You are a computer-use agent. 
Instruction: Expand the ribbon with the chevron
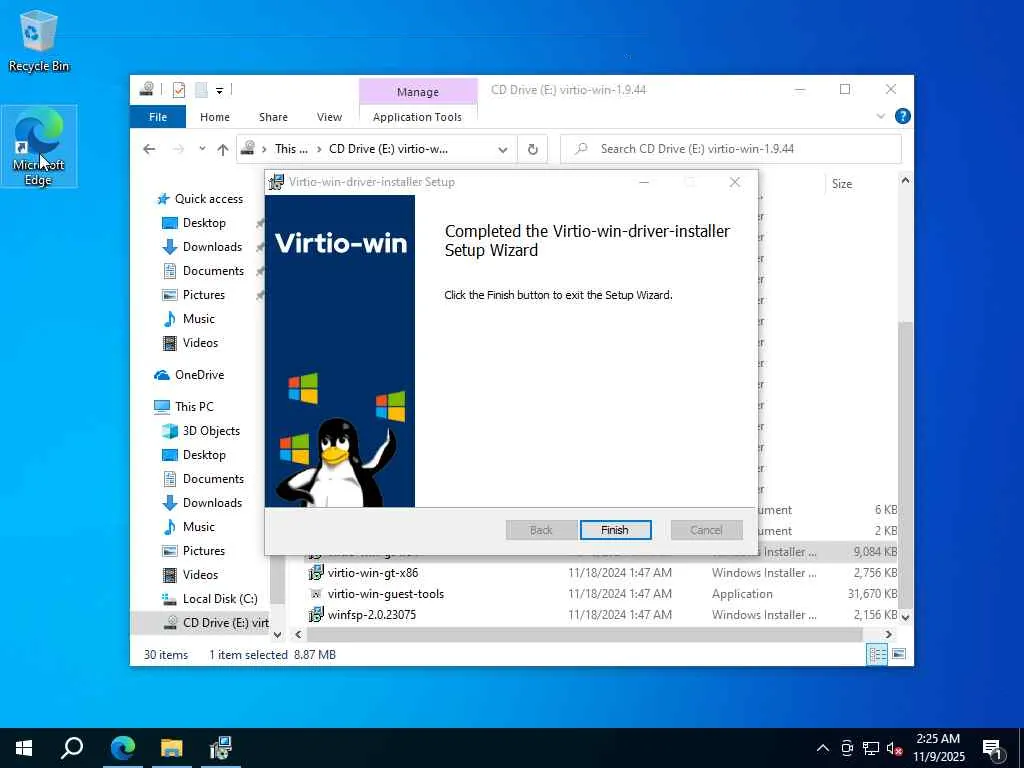coord(880,116)
